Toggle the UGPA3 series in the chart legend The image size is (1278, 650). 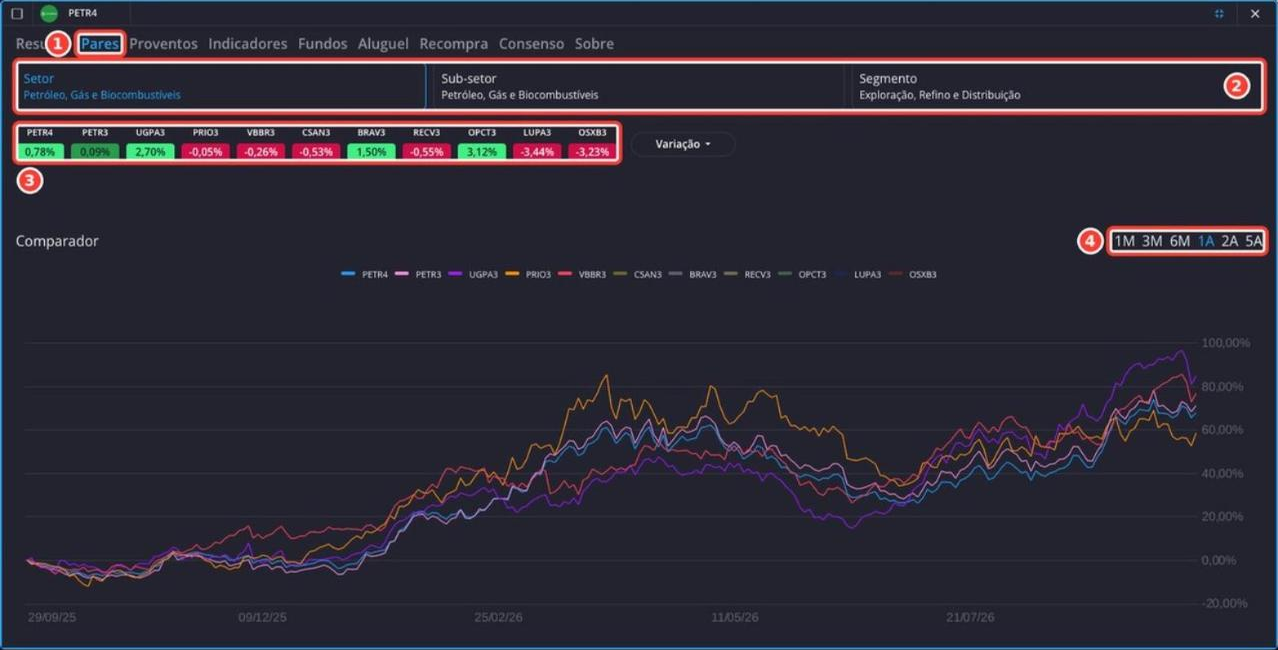pyautogui.click(x=474, y=274)
